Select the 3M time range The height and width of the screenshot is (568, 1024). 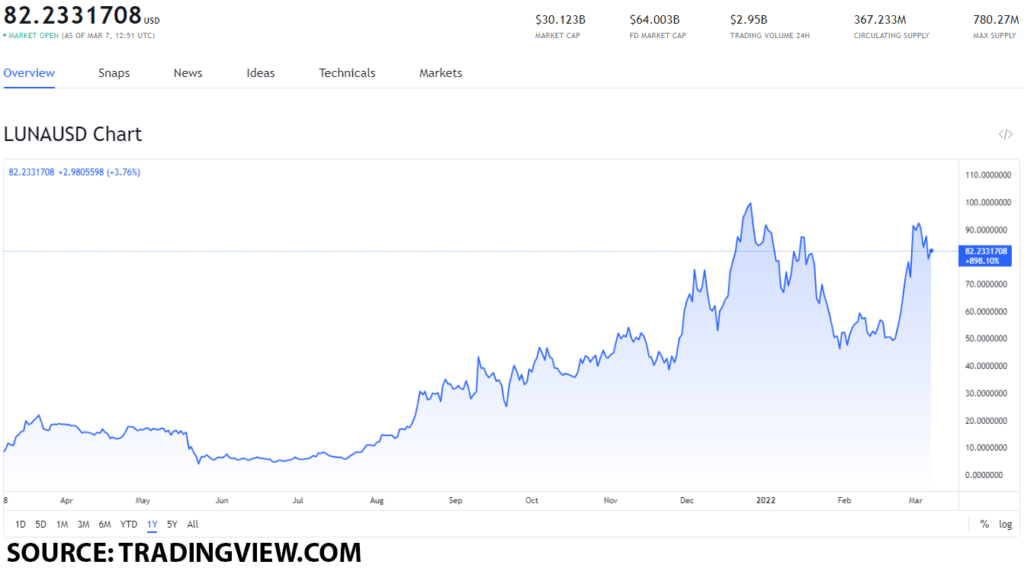click(83, 524)
